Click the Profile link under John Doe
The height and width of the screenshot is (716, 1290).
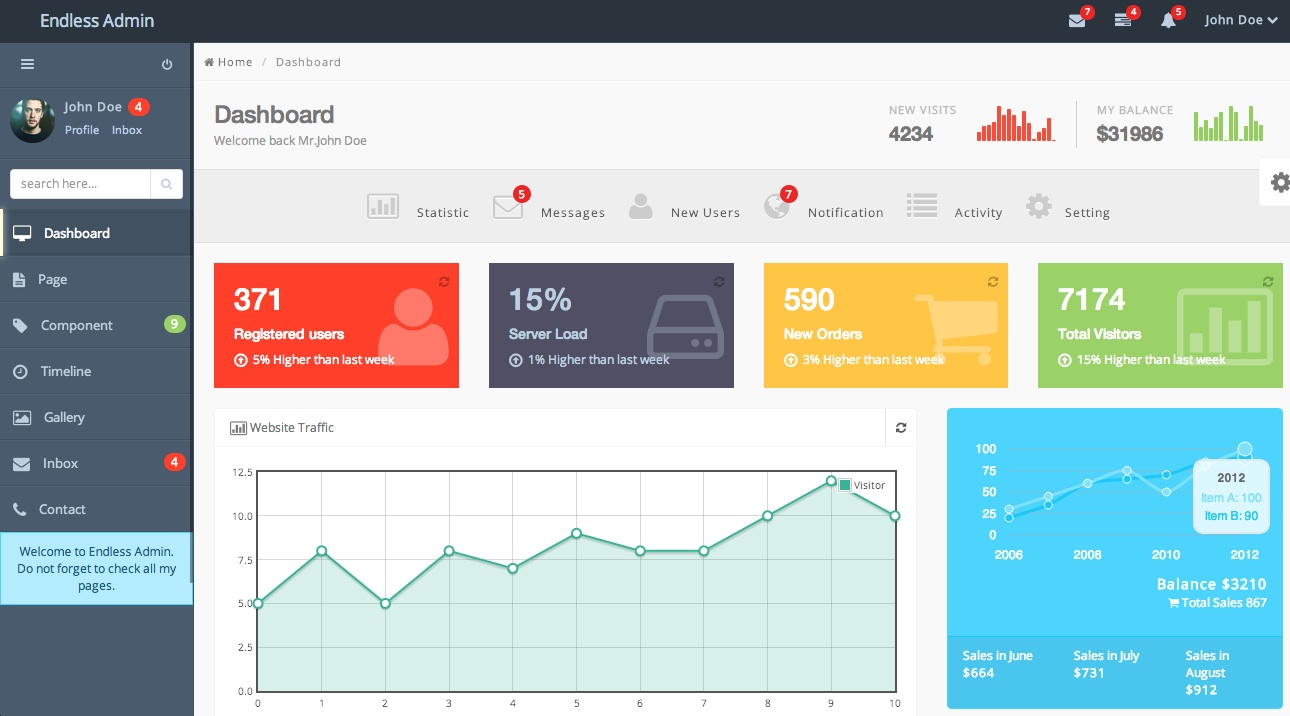(x=82, y=130)
